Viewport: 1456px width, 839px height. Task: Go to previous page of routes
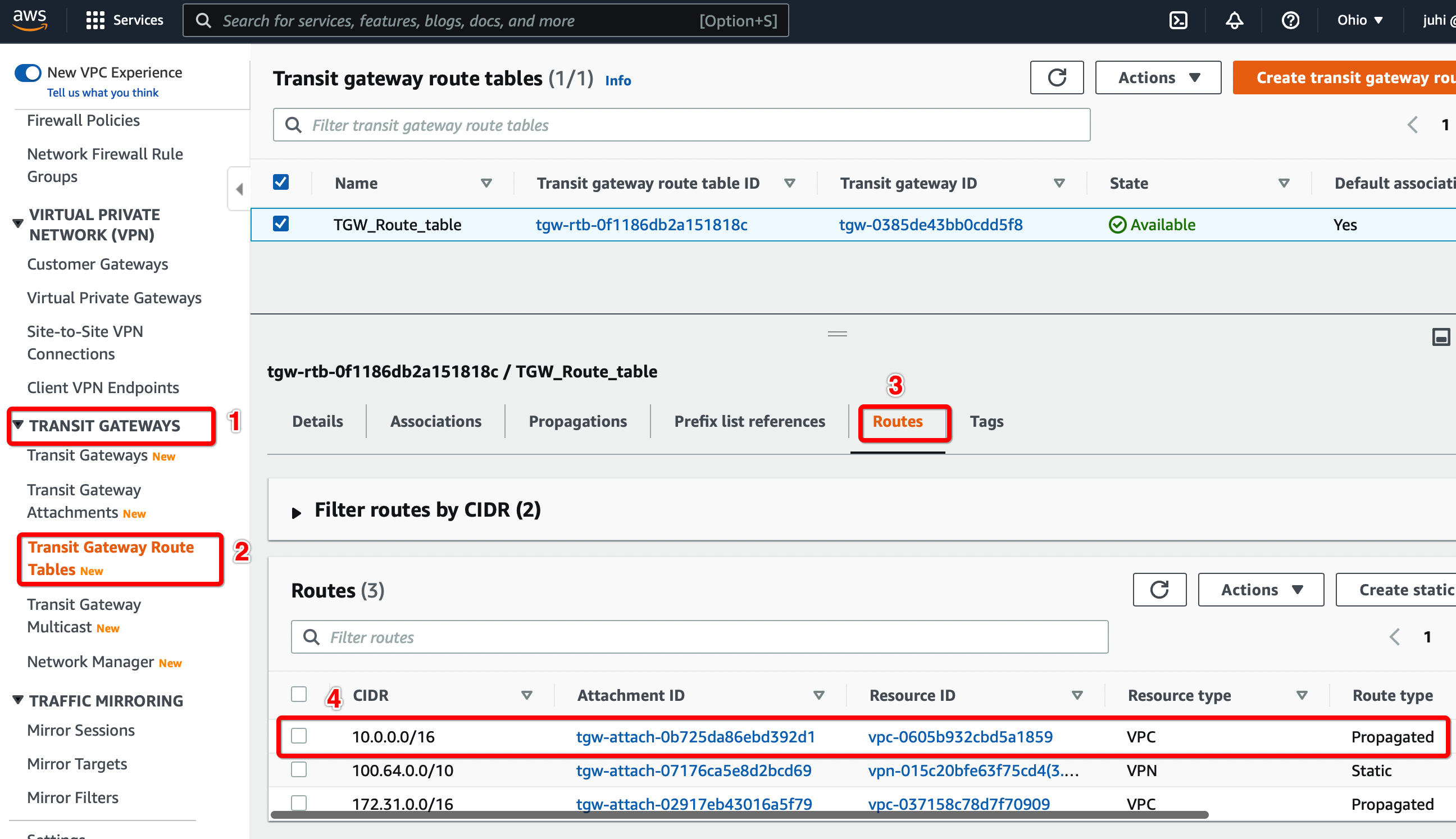coord(1394,637)
